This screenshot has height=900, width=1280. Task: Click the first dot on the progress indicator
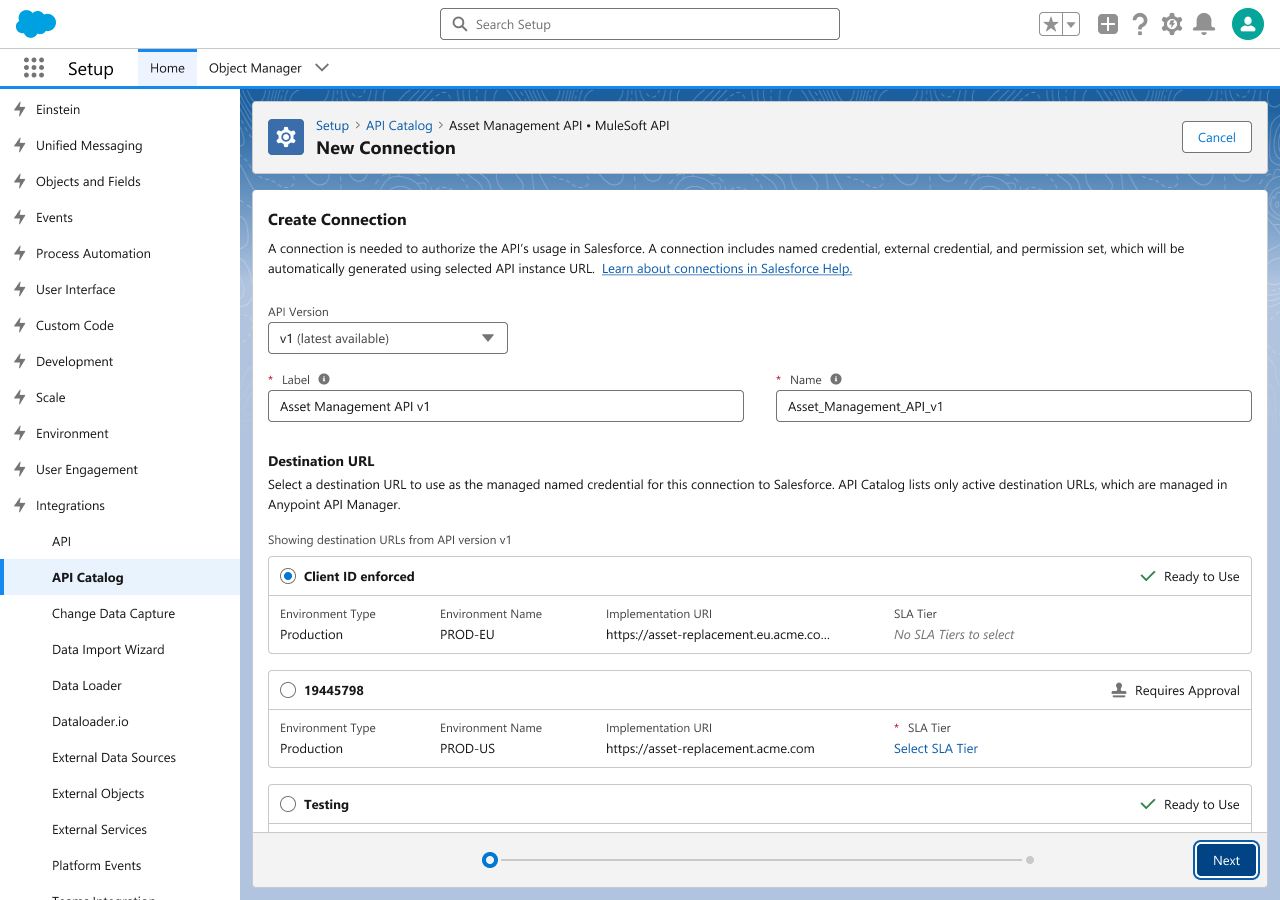pyautogui.click(x=490, y=859)
